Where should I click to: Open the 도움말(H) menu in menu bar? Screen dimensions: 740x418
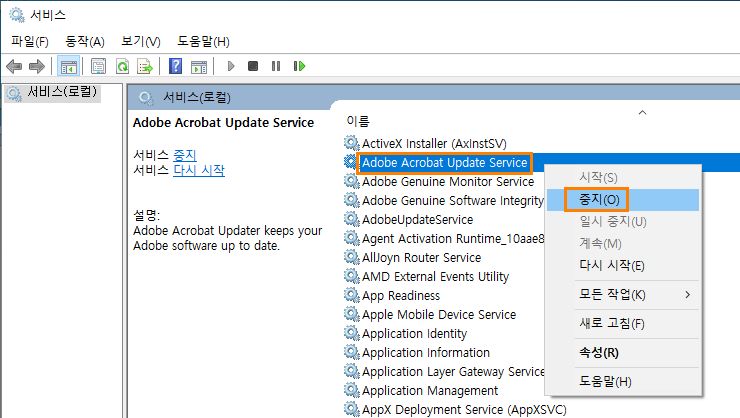[x=203, y=42]
